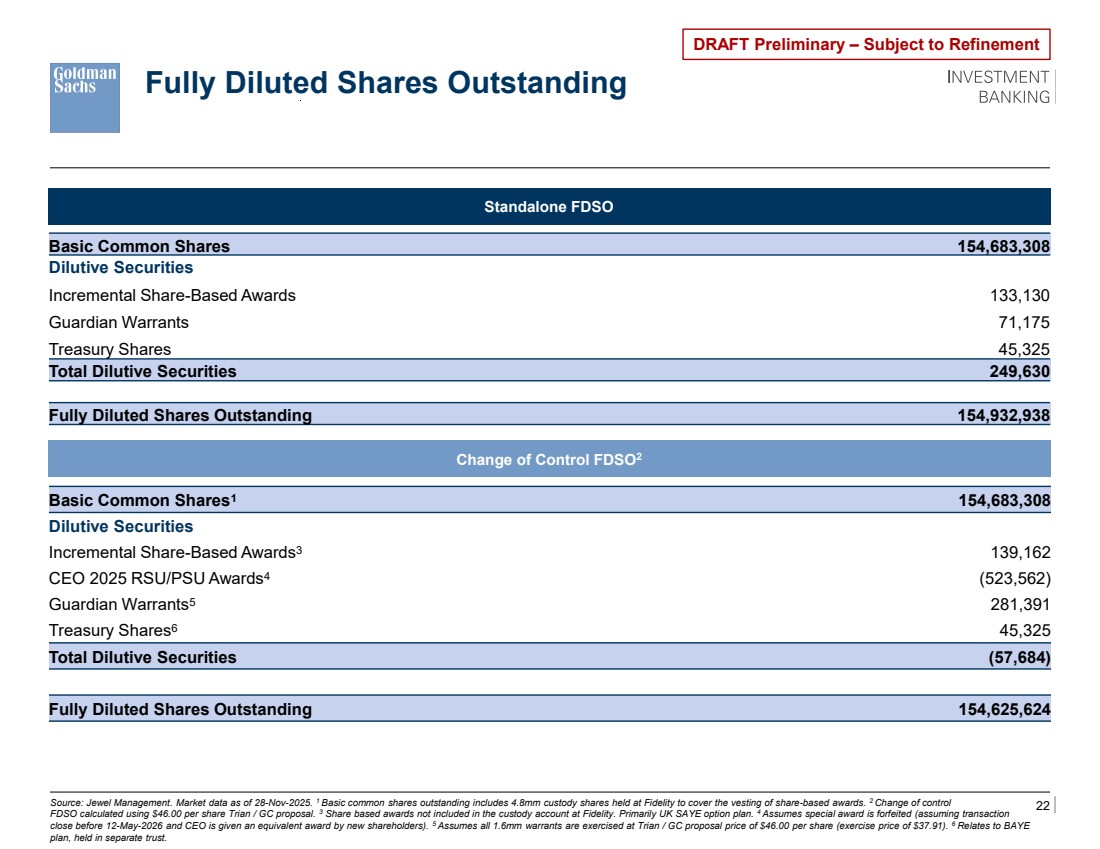
Task: Select the Basic Common Shares label with footnote 1
Action: pyautogui.click(x=143, y=500)
